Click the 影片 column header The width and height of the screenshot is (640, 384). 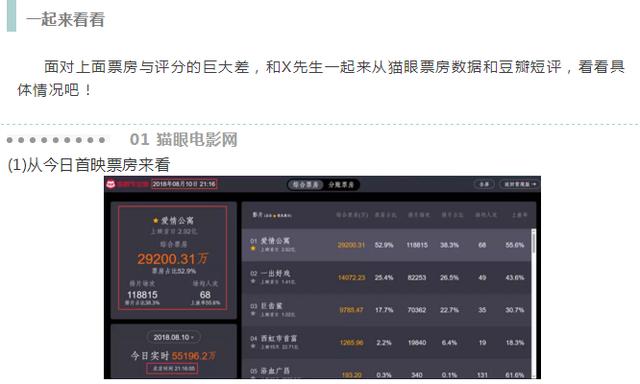pyautogui.click(x=271, y=215)
